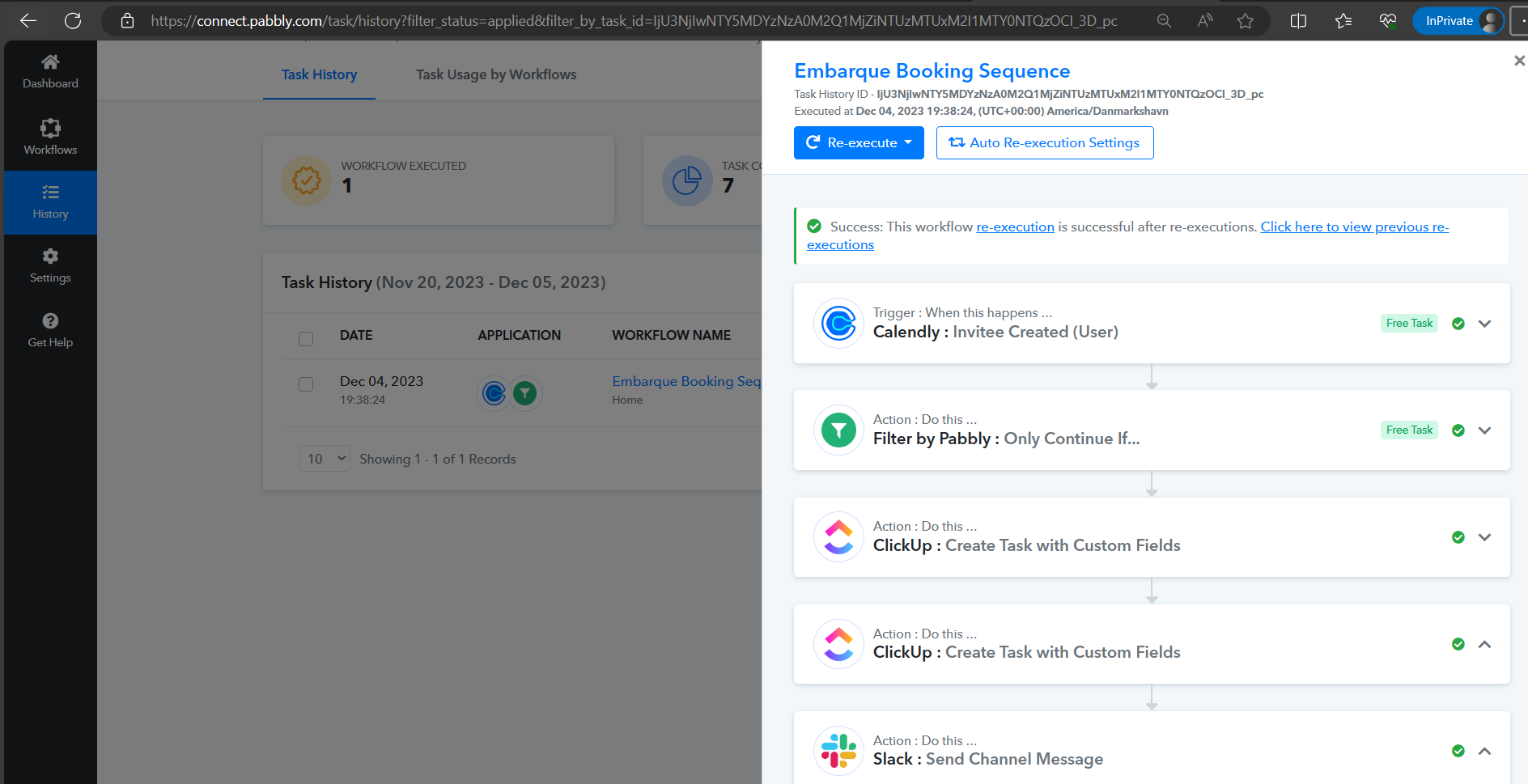Image resolution: width=1528 pixels, height=784 pixels.
Task: Switch to Task Usage by Workflows tab
Action: (x=496, y=74)
